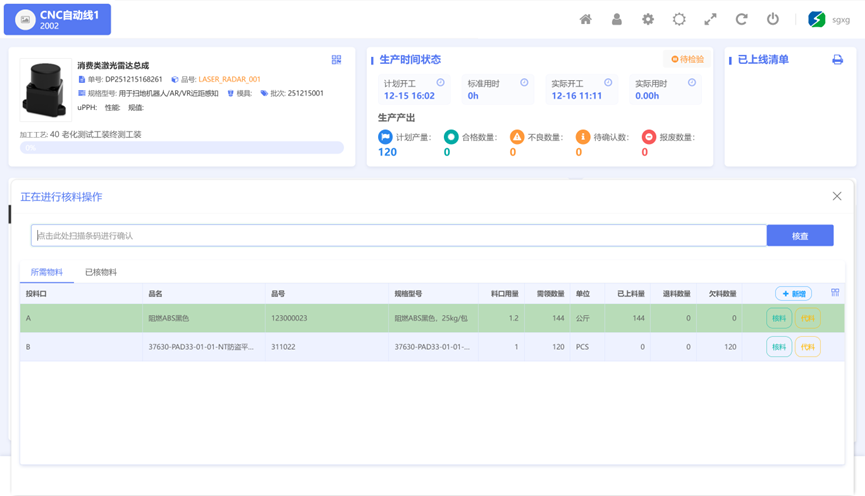Select the 所需物料 tab

46,272
